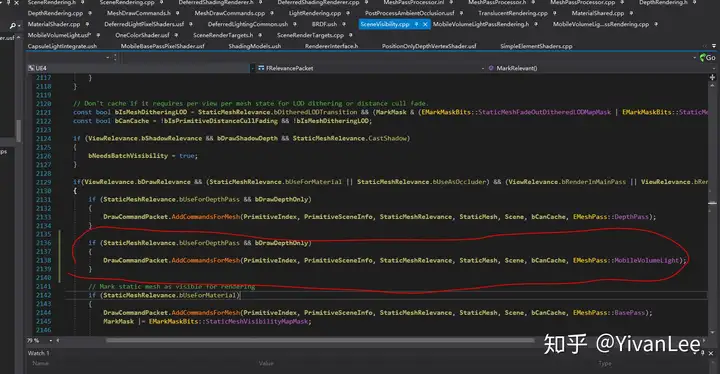The height and width of the screenshot is (374, 720).
Task: Click bNeedsBatchVisibility on line 2126
Action: pyautogui.click(x=128, y=156)
